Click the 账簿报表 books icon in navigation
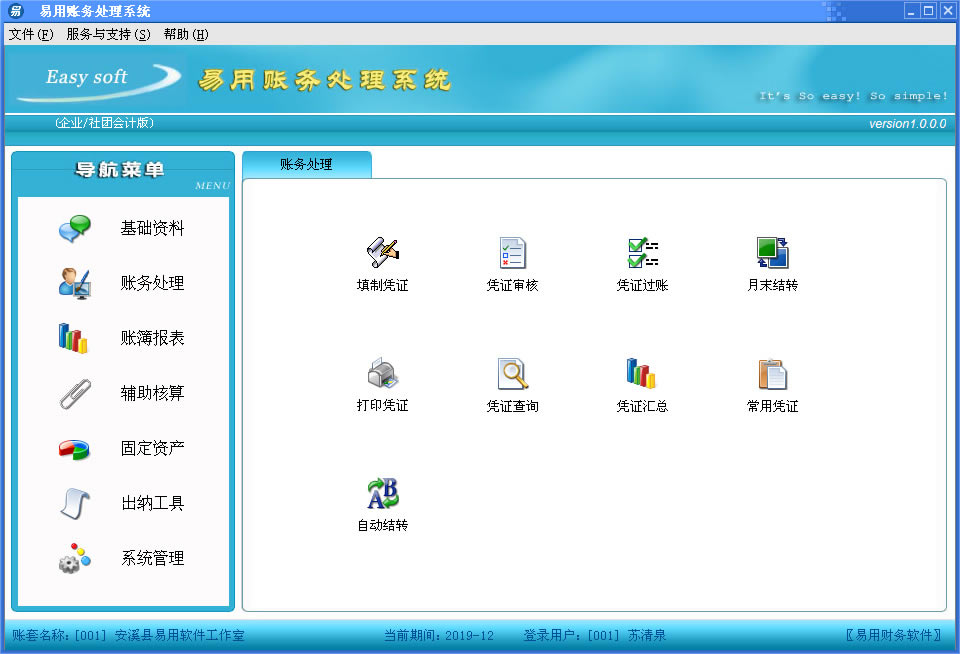960x654 pixels. point(73,338)
